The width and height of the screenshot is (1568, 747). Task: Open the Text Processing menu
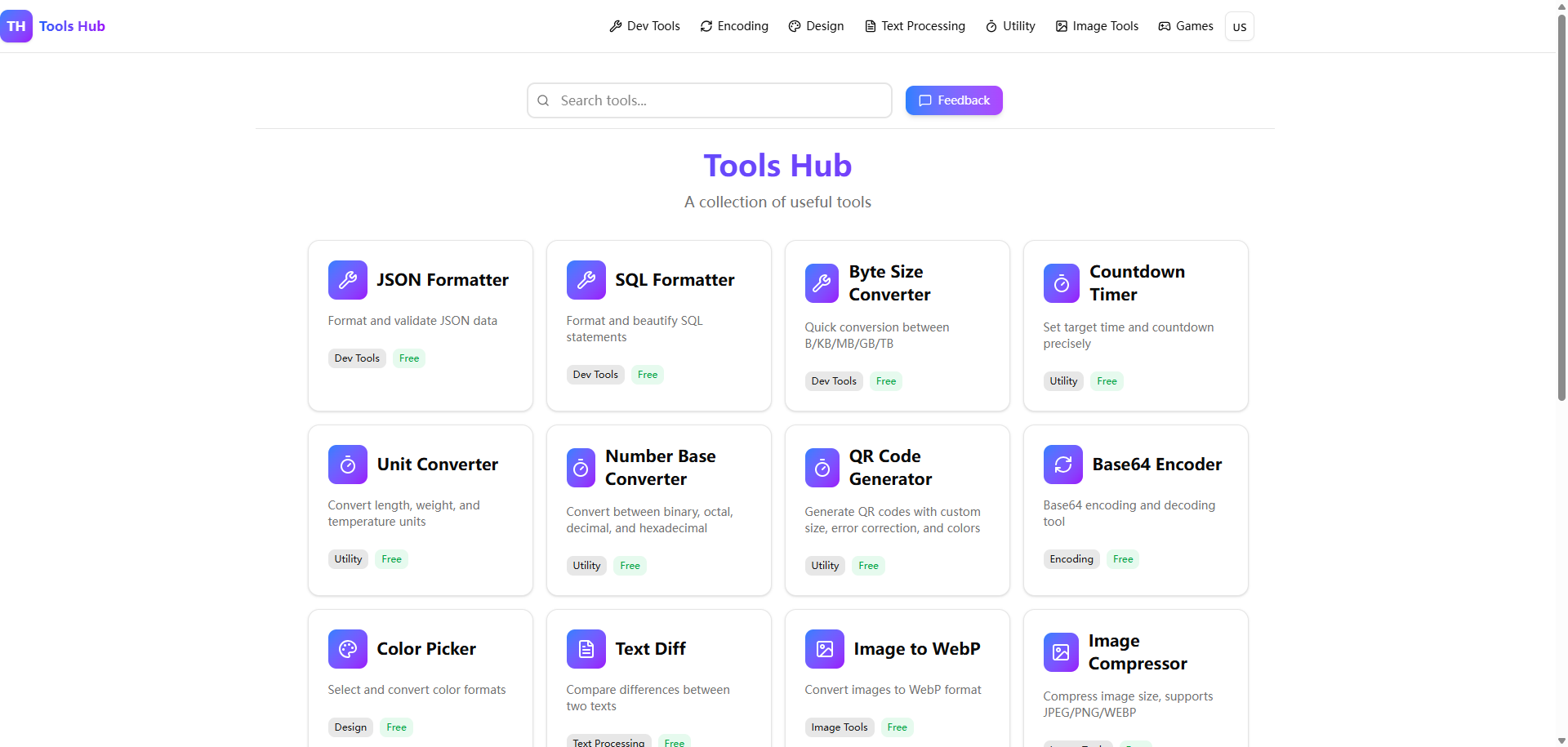point(915,26)
